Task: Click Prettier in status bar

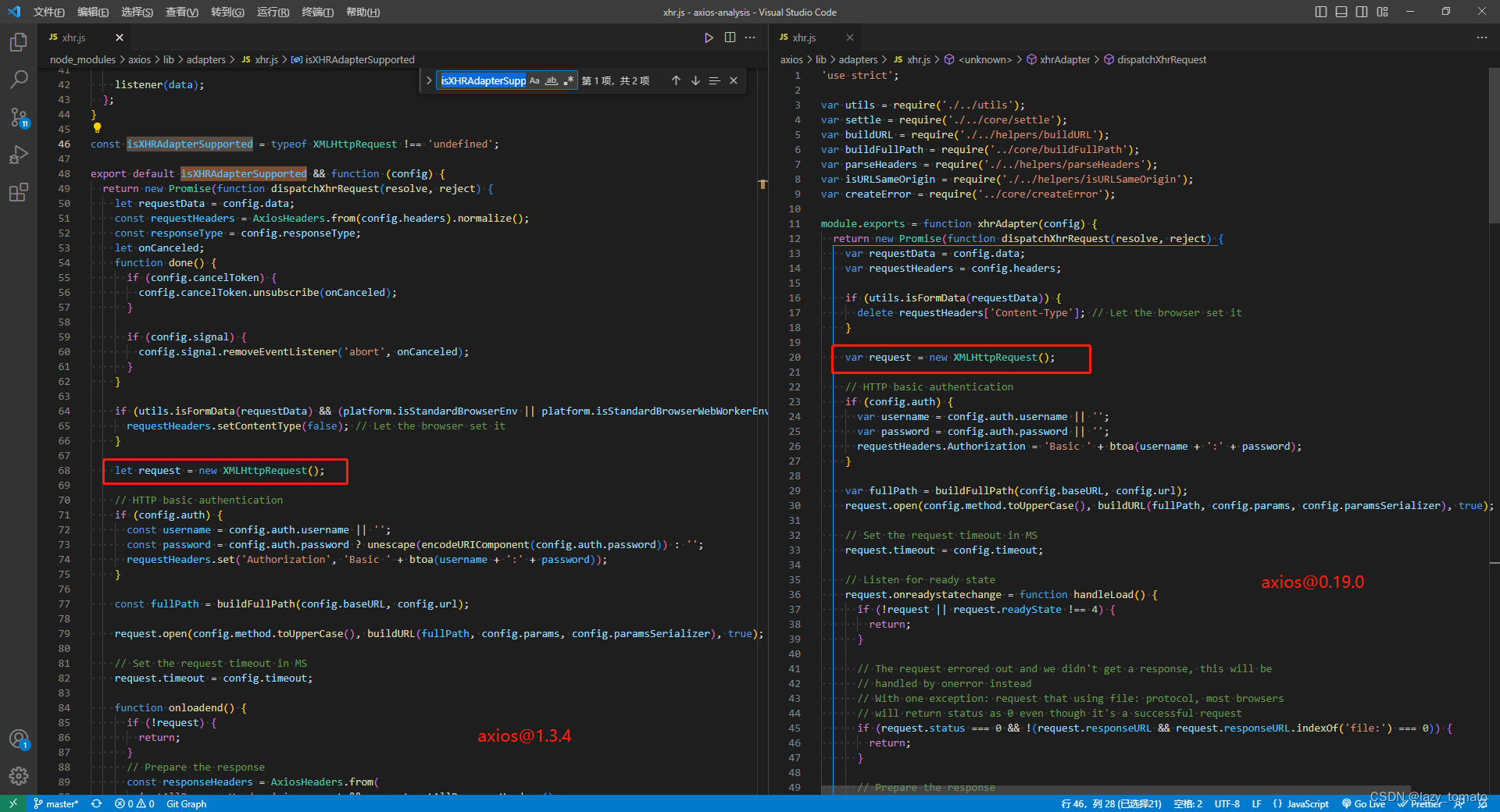Action: tap(1420, 803)
